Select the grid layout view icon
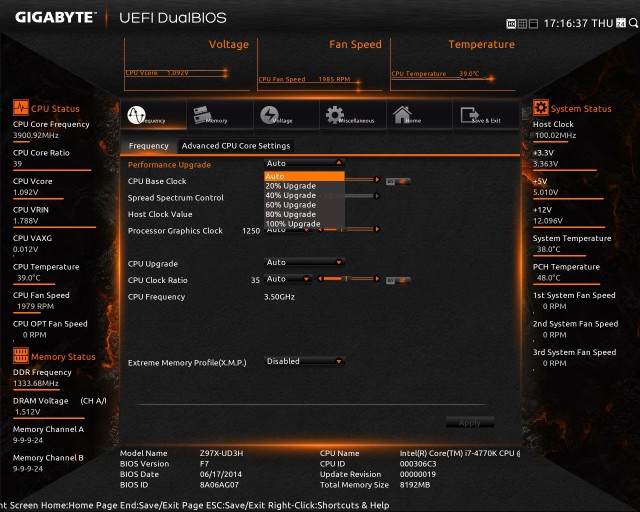Viewport: 640px width, 512px height. (x=522, y=24)
